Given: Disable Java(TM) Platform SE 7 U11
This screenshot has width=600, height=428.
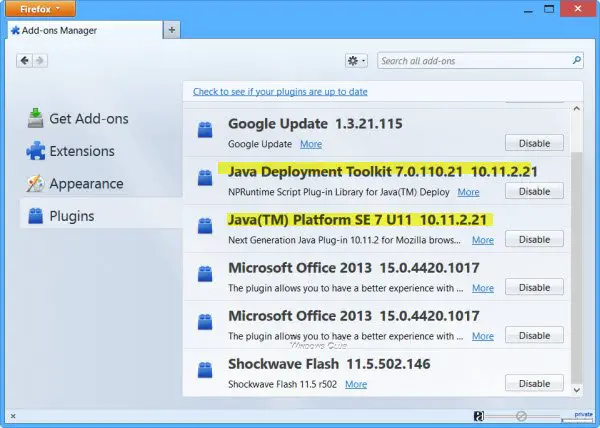Looking at the screenshot, I should (x=534, y=239).
